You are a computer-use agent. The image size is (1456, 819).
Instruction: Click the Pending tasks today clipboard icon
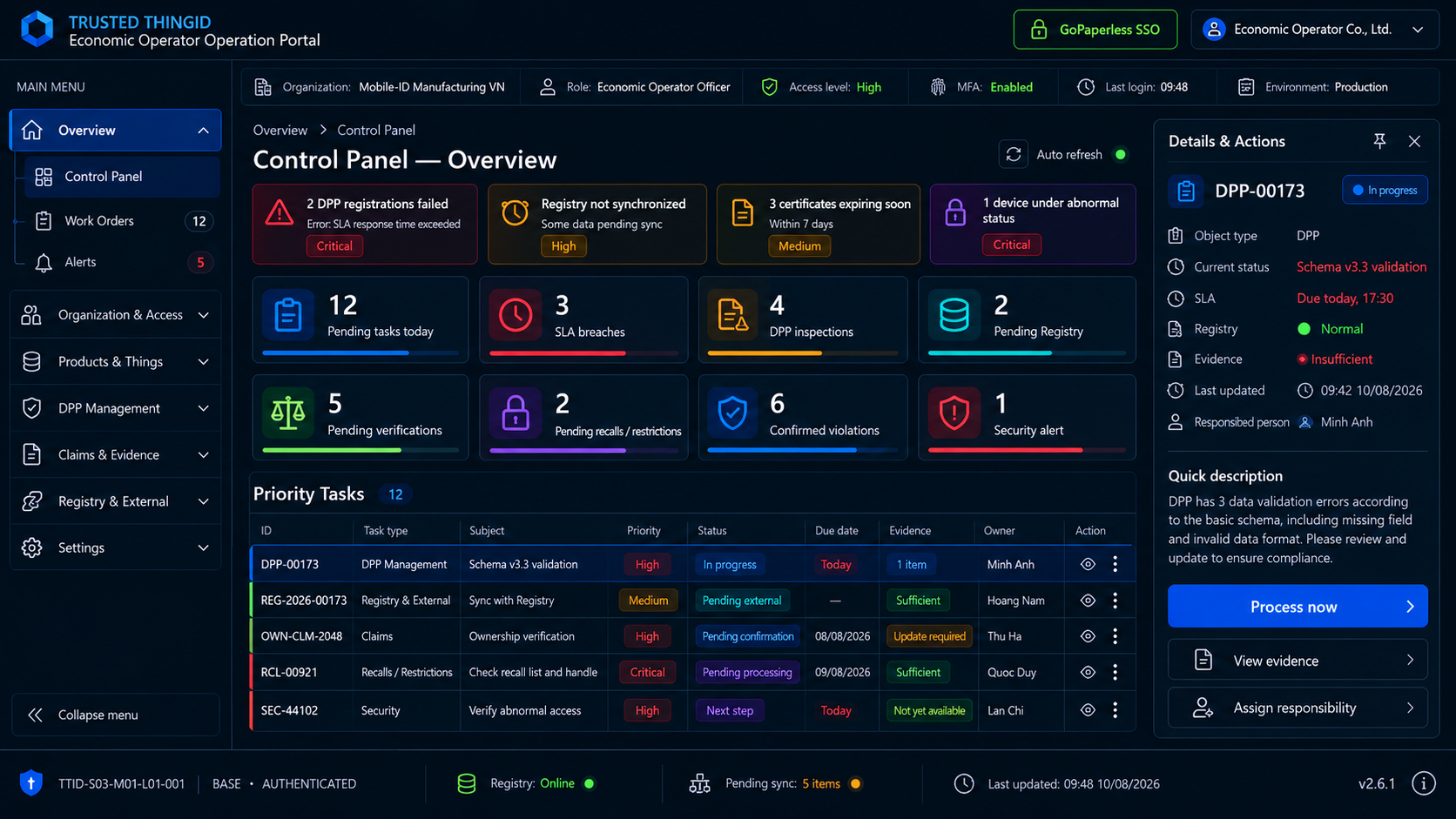(x=288, y=314)
